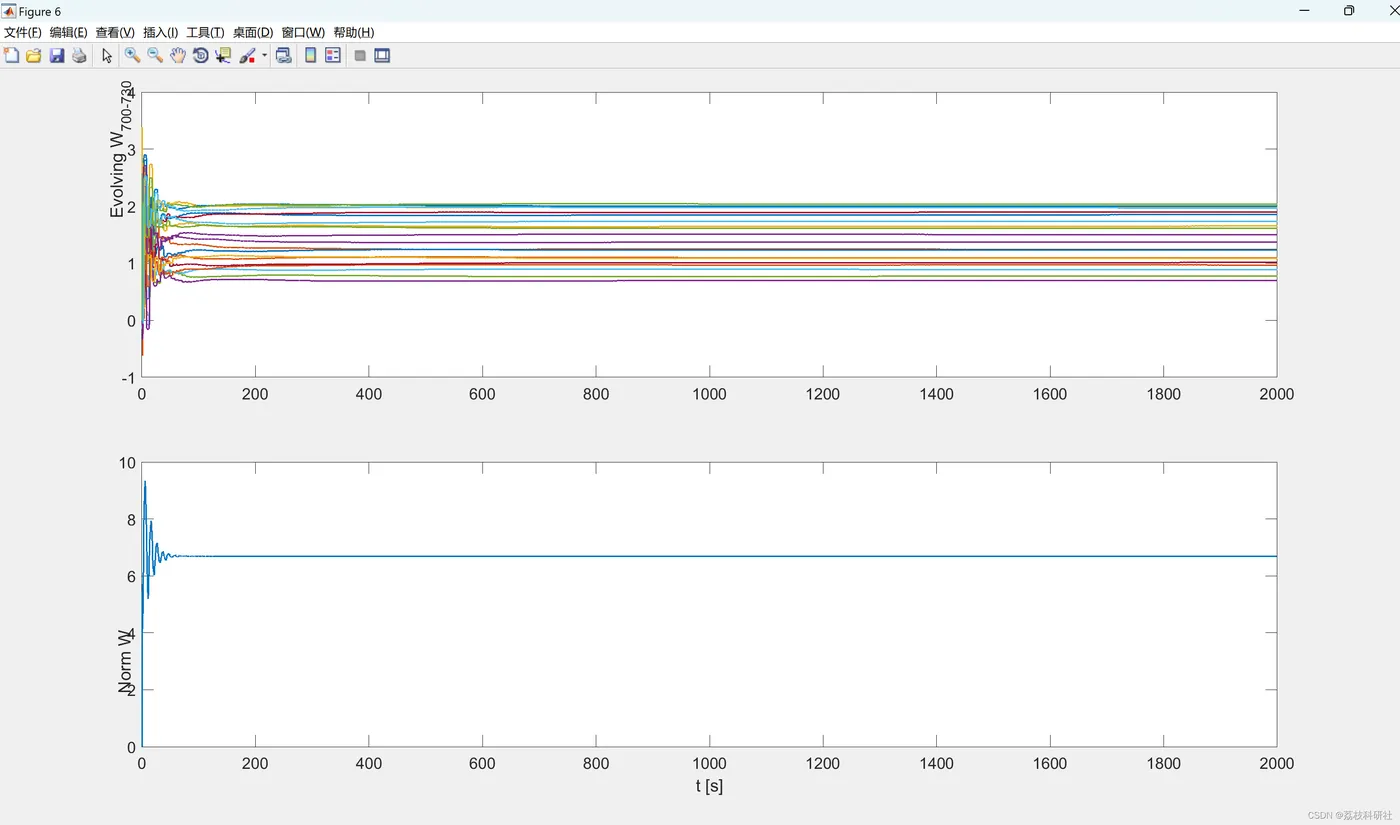This screenshot has width=1400, height=825.
Task: Print the figure with the printer icon
Action: click(x=79, y=56)
